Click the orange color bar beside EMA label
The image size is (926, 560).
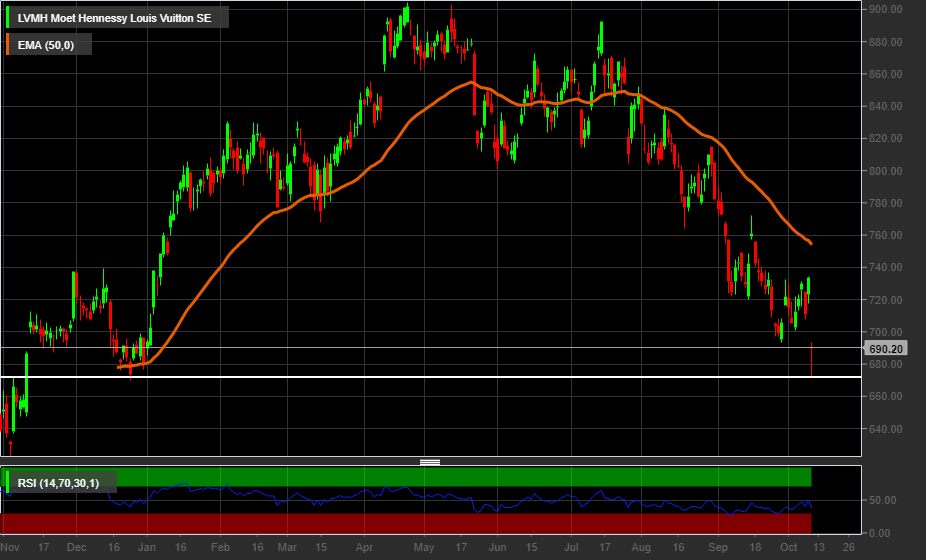click(x=9, y=44)
